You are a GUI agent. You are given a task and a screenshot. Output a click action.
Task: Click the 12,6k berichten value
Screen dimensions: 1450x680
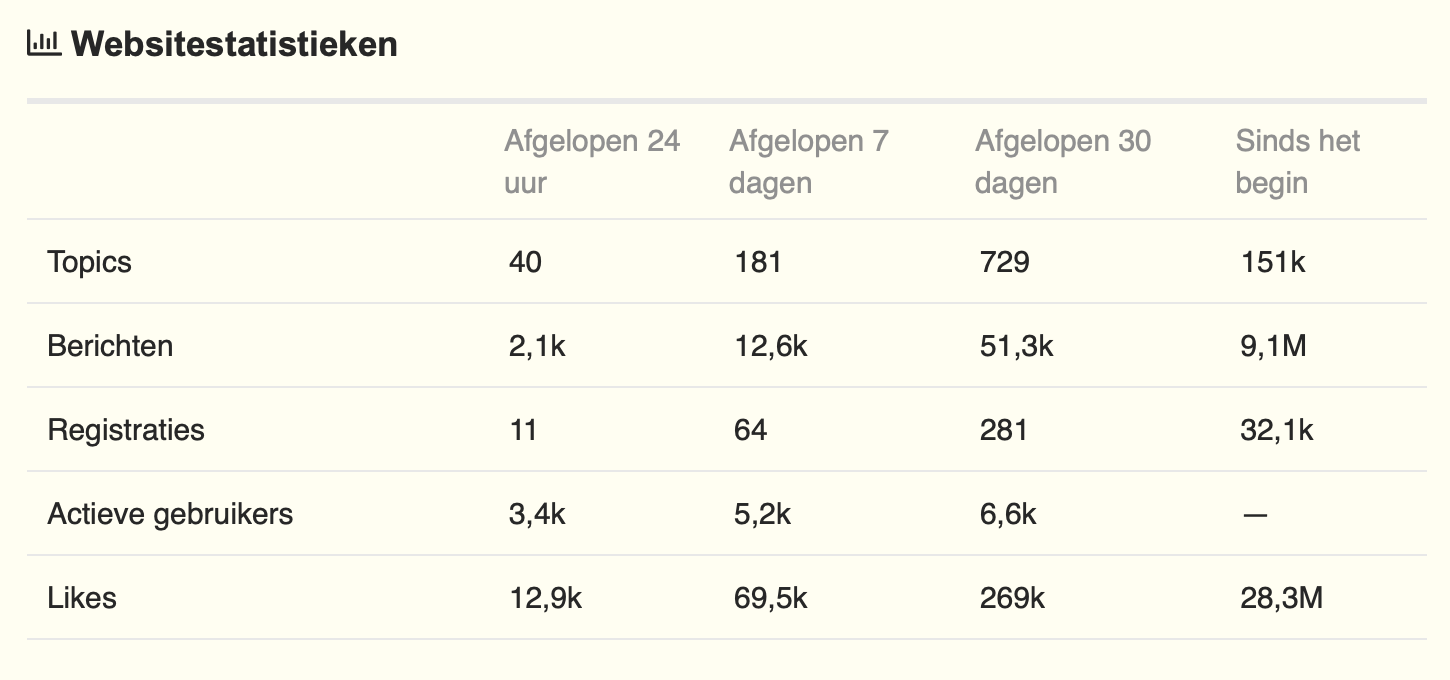pyautogui.click(x=770, y=346)
